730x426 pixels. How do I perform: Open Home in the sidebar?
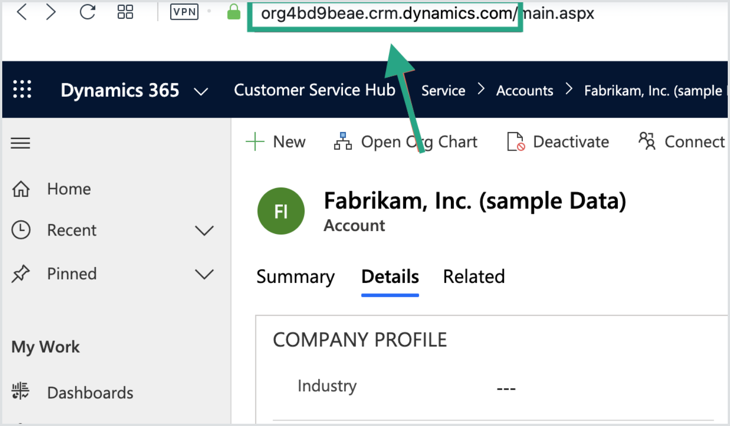coord(69,189)
